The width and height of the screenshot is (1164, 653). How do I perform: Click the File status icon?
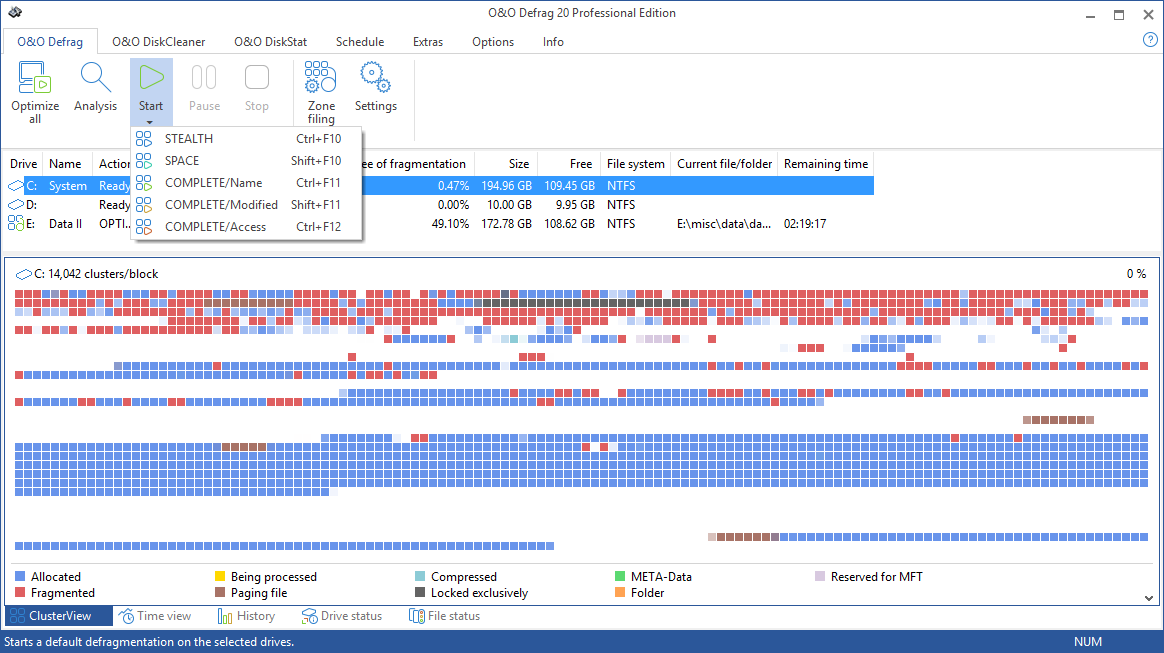pyautogui.click(x=417, y=616)
